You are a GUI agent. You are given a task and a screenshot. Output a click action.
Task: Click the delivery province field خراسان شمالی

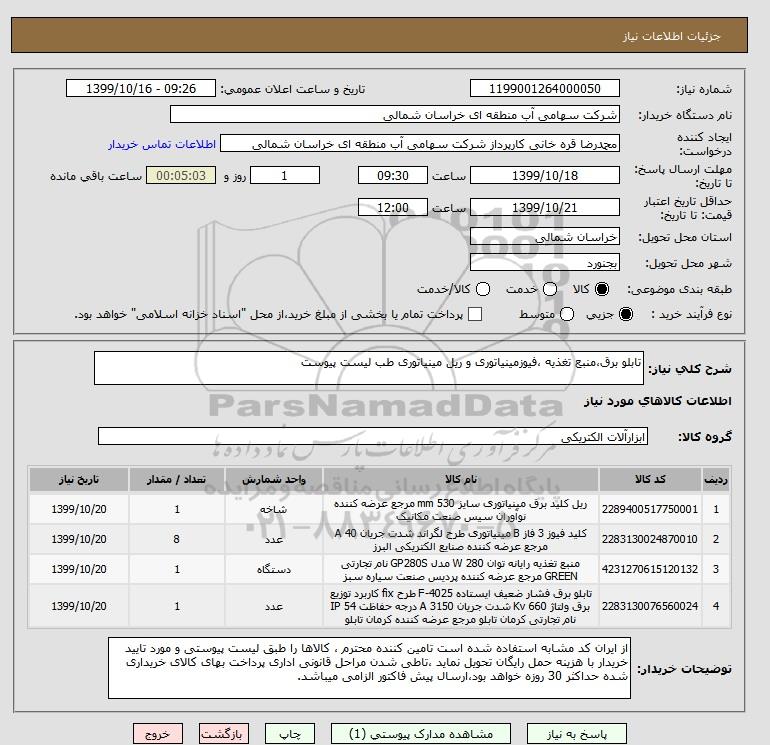click(x=545, y=237)
